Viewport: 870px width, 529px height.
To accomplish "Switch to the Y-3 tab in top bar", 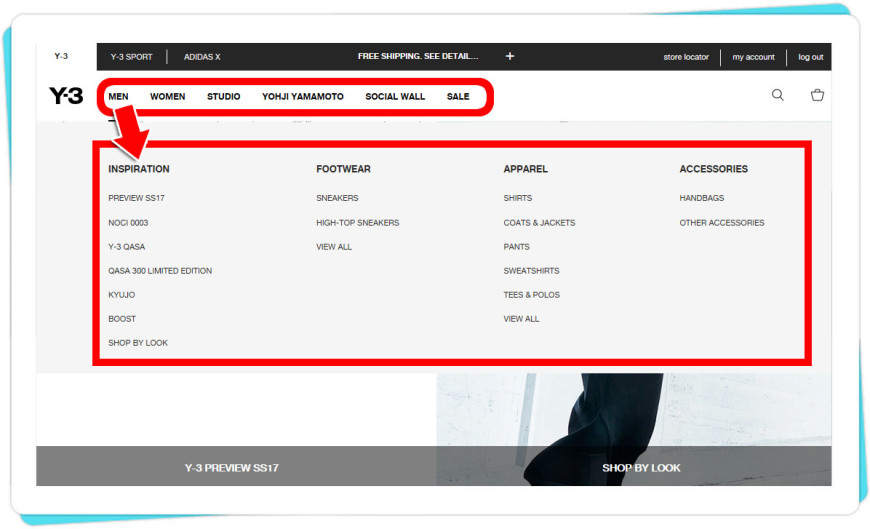I will pyautogui.click(x=61, y=56).
